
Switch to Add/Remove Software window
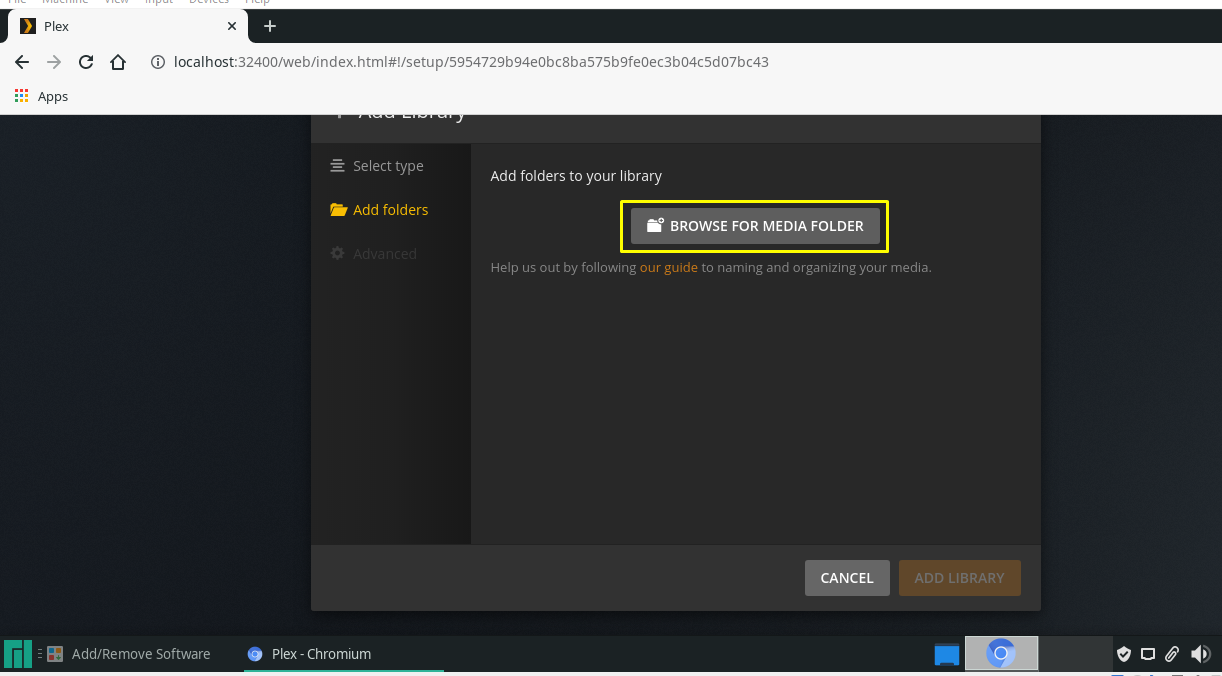click(x=129, y=654)
